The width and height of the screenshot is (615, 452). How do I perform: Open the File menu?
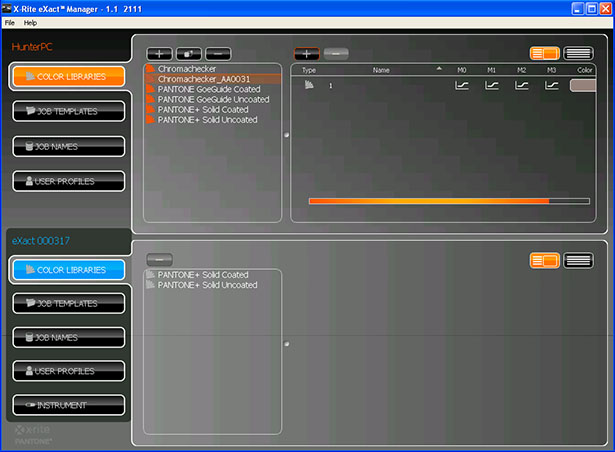[9, 23]
